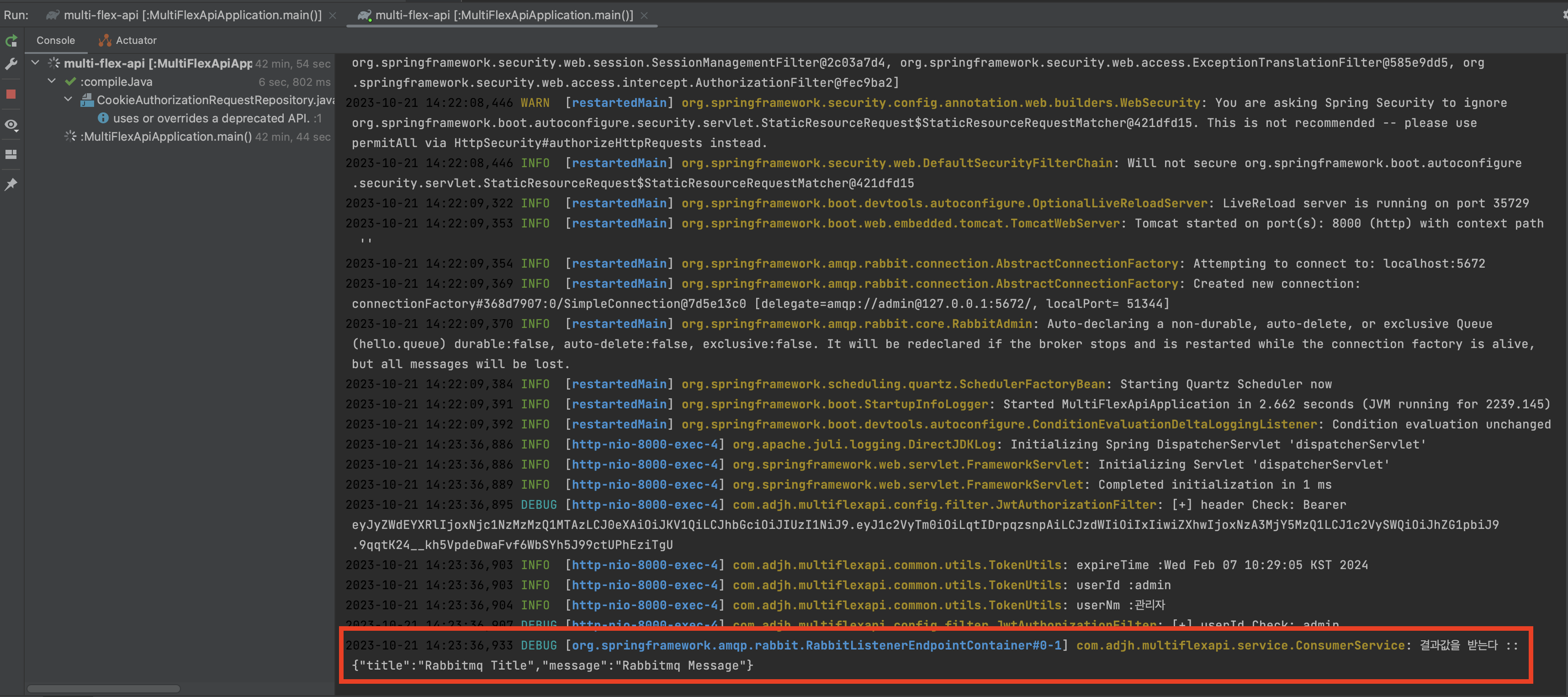This screenshot has width=1568, height=697.
Task: Toggle the Pin Tab icon
Action: pyautogui.click(x=11, y=185)
